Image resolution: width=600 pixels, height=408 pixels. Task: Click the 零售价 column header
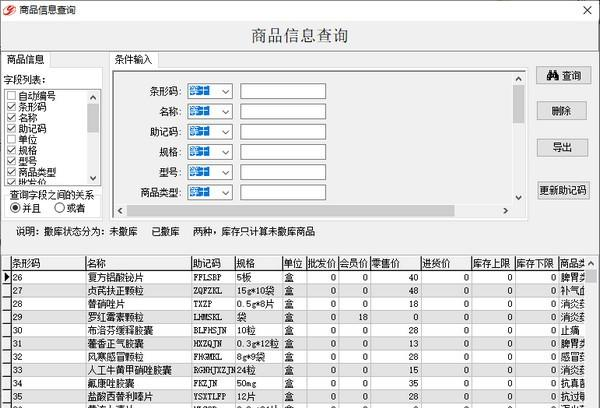pyautogui.click(x=396, y=263)
